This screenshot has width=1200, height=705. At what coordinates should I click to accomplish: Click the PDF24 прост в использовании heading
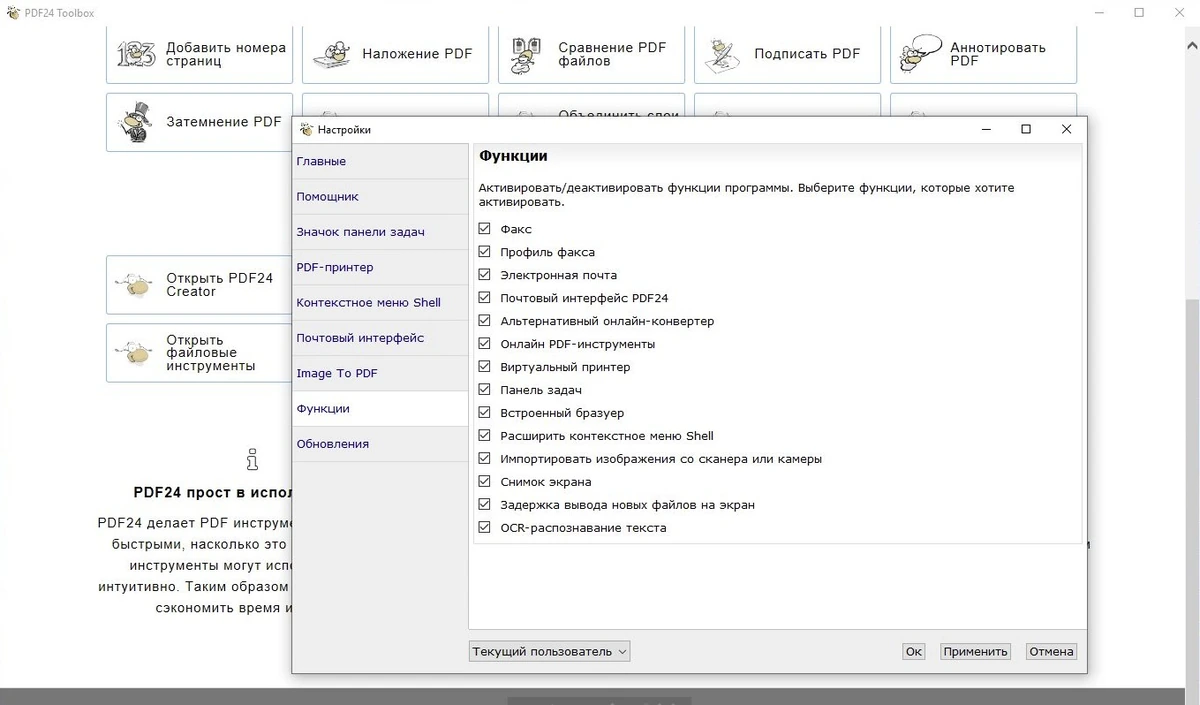click(212, 493)
